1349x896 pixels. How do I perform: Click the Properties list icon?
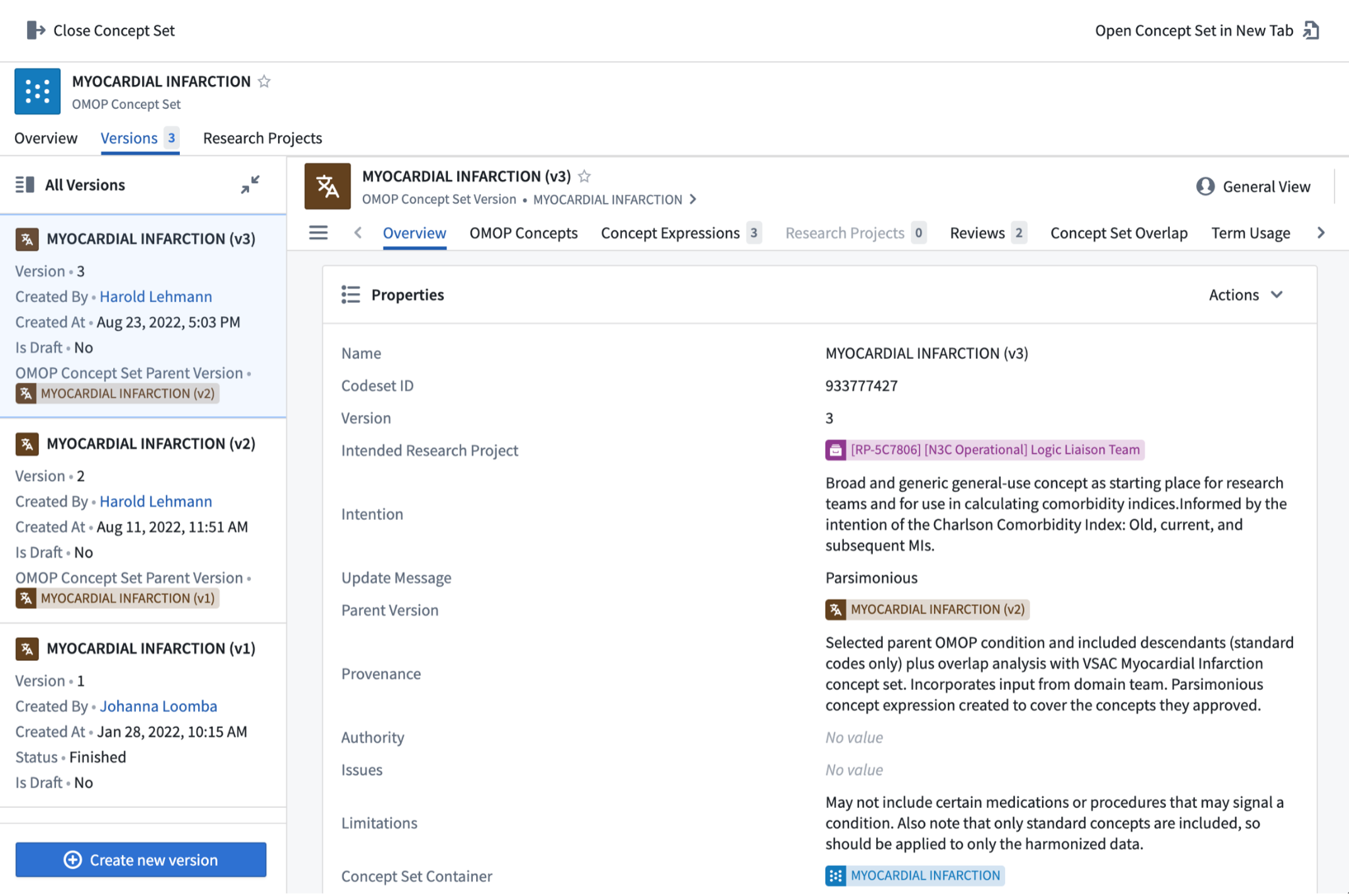pyautogui.click(x=351, y=295)
